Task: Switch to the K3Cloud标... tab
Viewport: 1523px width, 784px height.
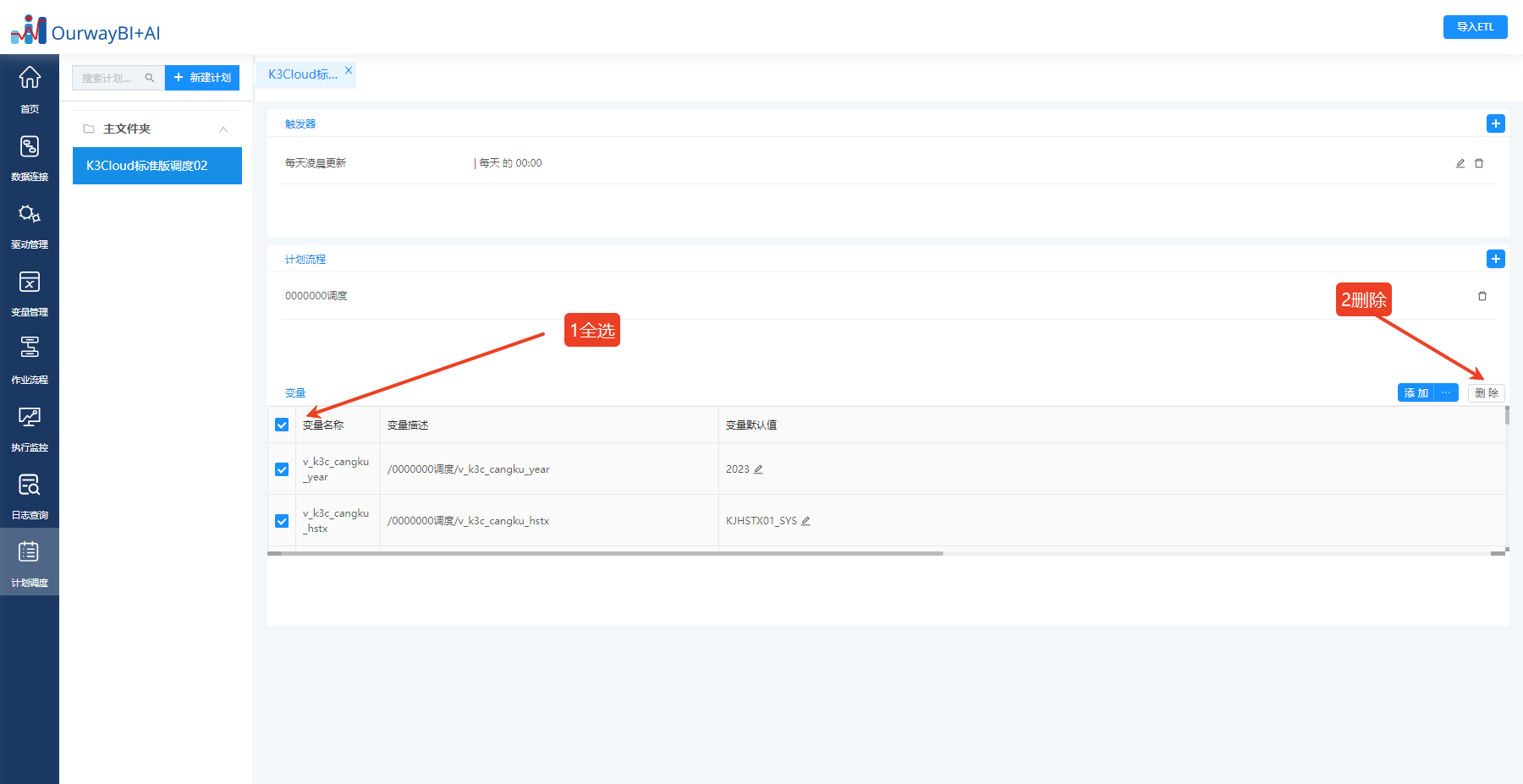Action: click(x=303, y=74)
